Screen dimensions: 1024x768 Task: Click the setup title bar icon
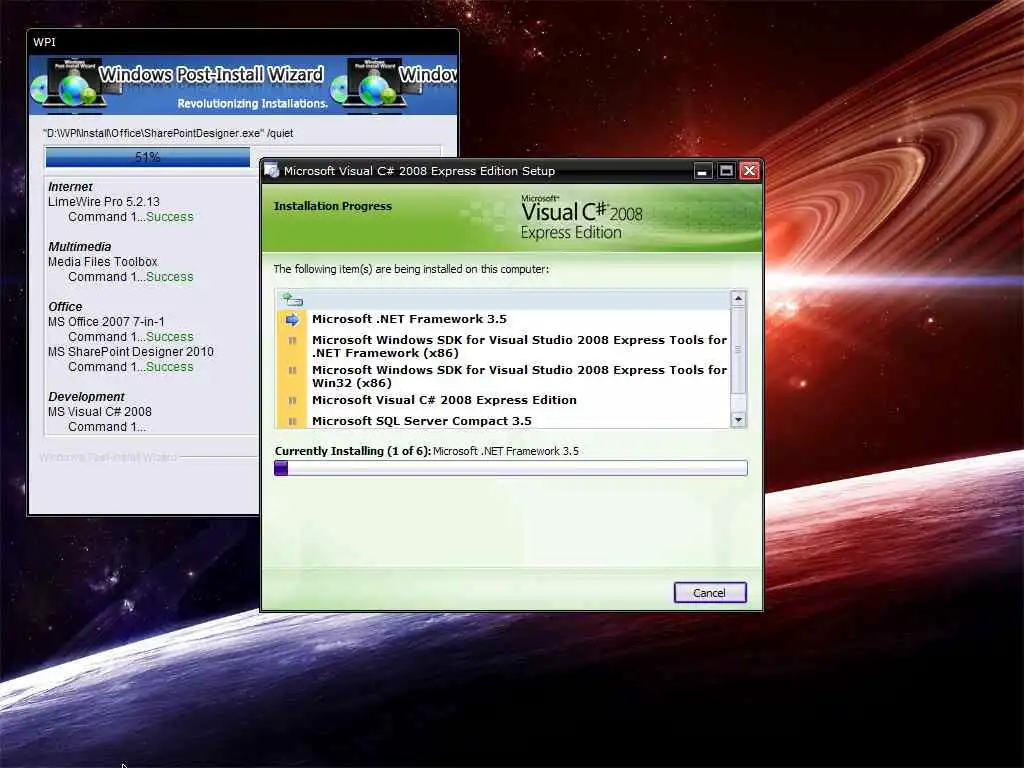coord(272,170)
